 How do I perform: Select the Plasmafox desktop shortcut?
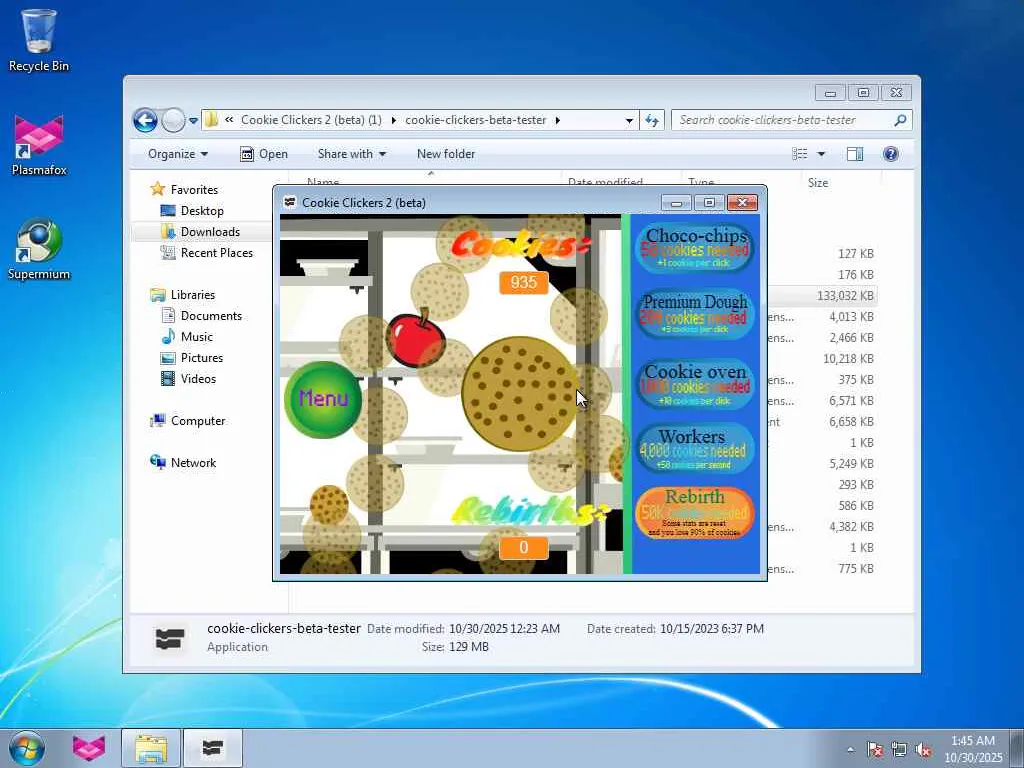[x=39, y=146]
